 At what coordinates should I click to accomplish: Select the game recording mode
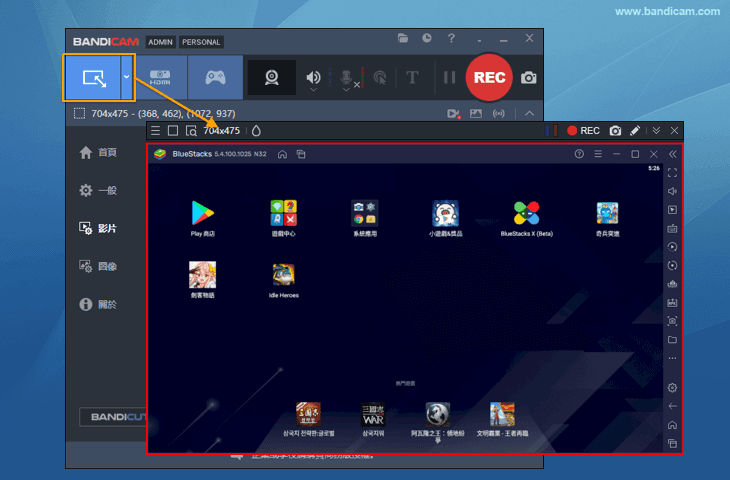click(x=215, y=77)
